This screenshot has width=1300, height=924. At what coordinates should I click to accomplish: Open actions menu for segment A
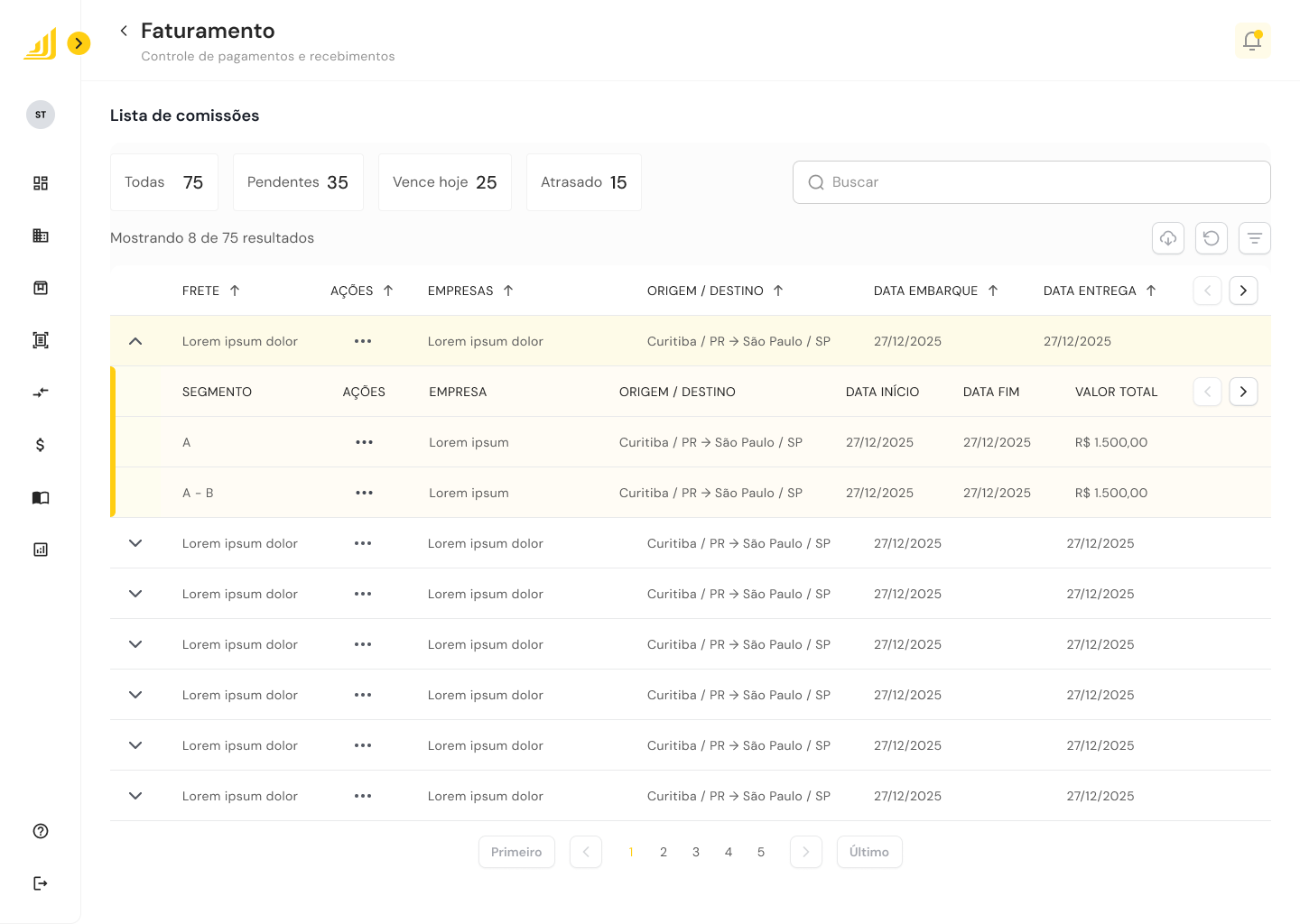point(364,442)
